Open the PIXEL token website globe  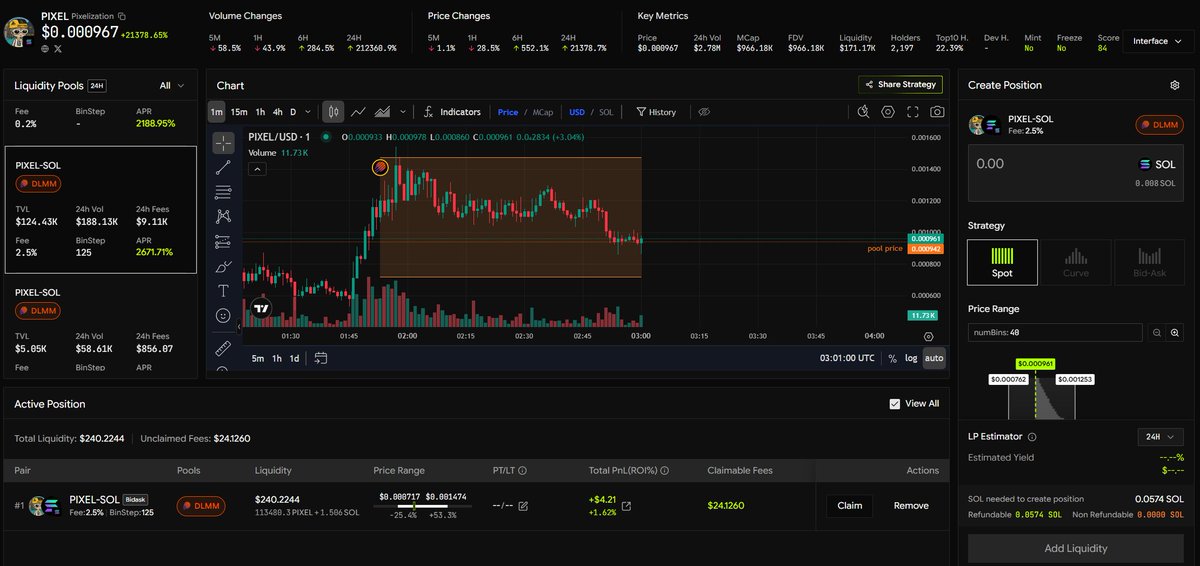(45, 48)
